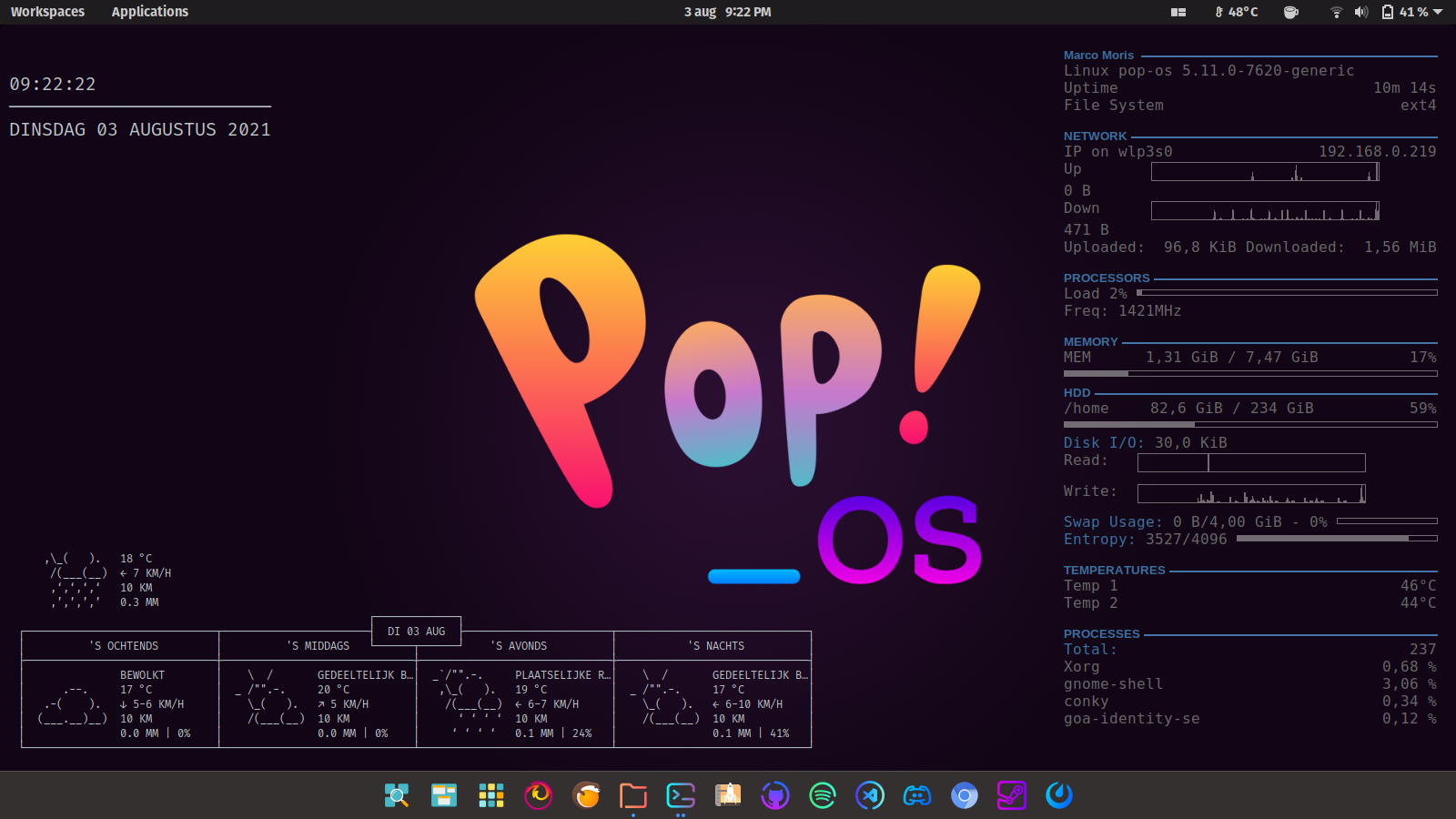Click the Xorg process row

(x=1250, y=666)
